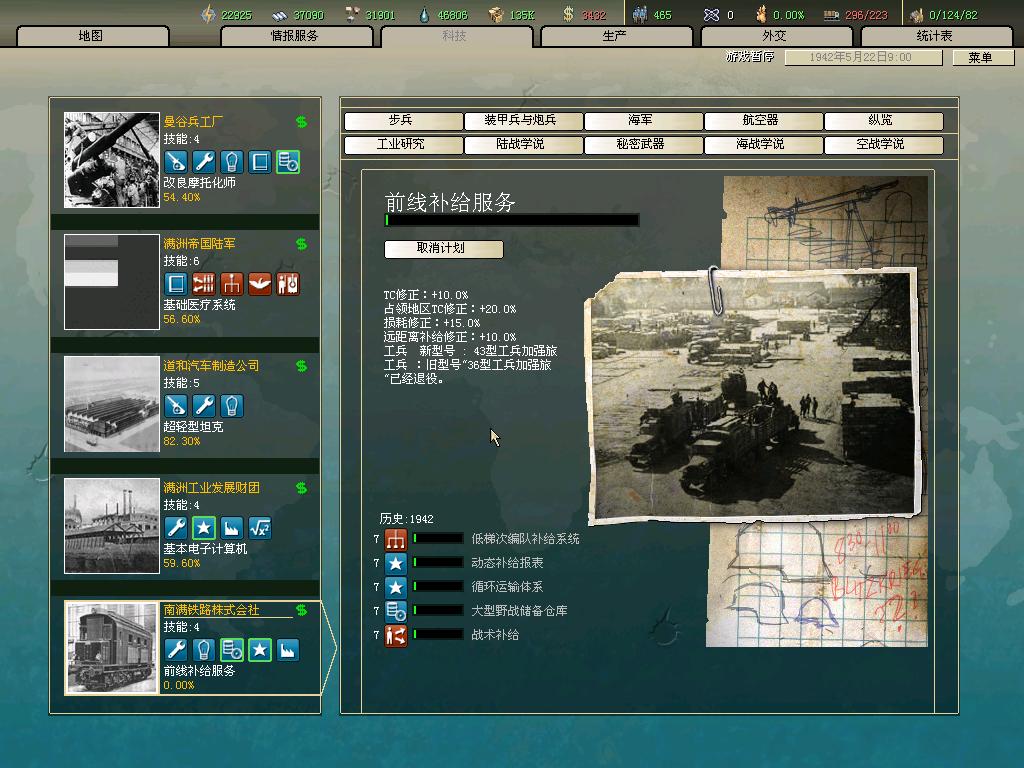Click the money dollar icon in top bar
Viewport: 1024px width, 768px height.
coord(568,14)
